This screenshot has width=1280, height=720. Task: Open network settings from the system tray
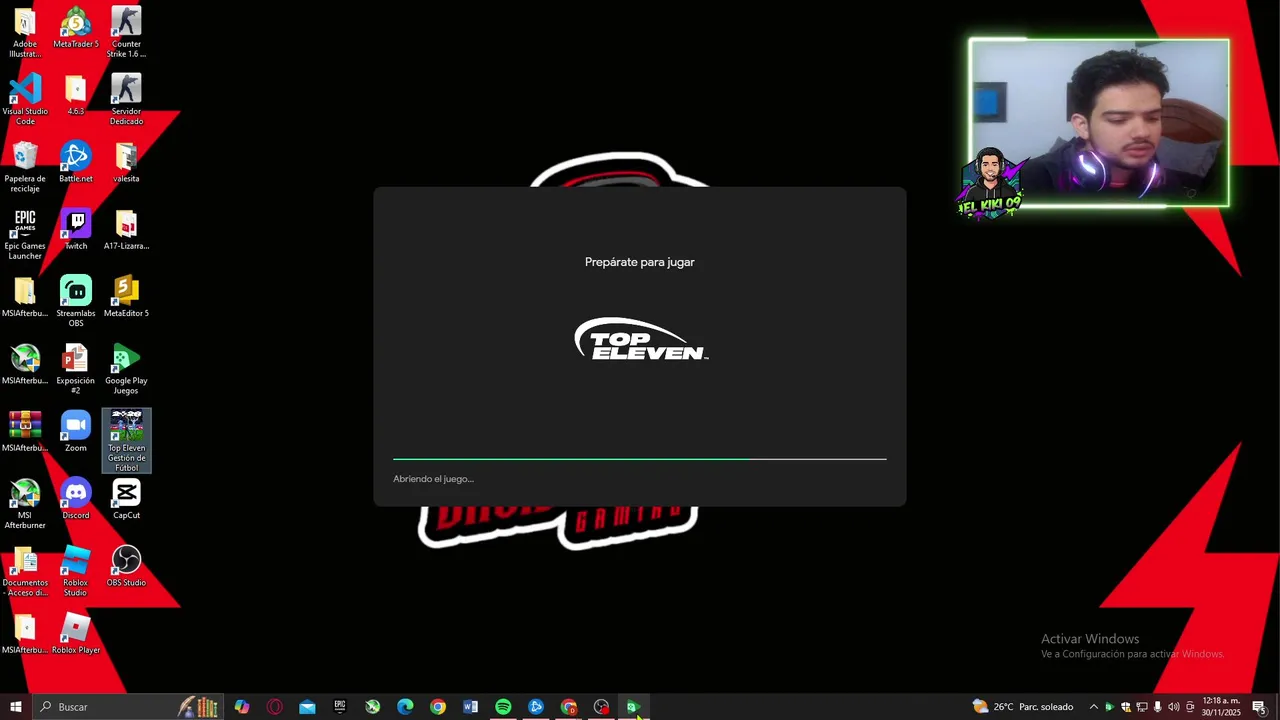(1141, 707)
